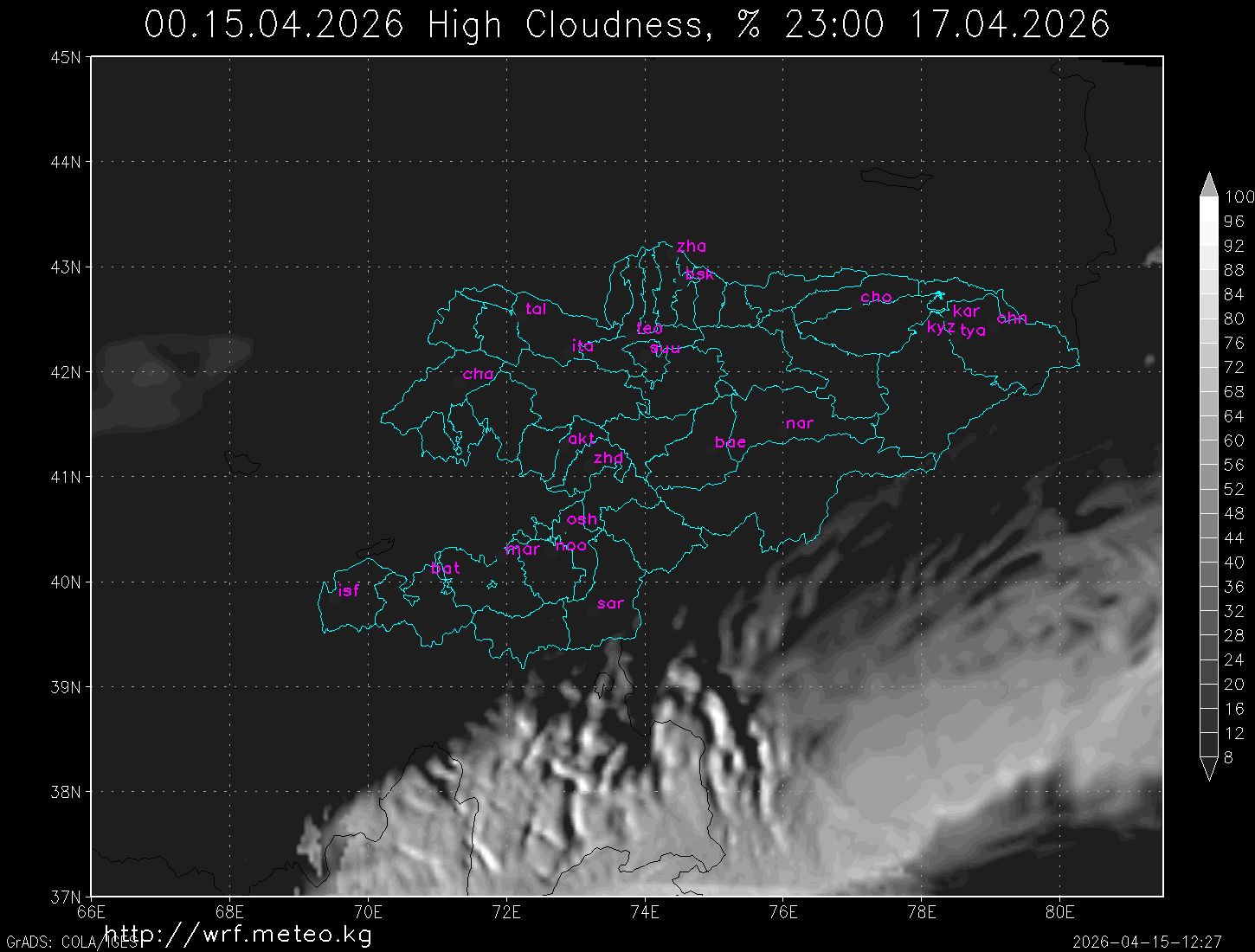
Task: Click the bottom arrow of the colorbar
Action: coord(1208,769)
